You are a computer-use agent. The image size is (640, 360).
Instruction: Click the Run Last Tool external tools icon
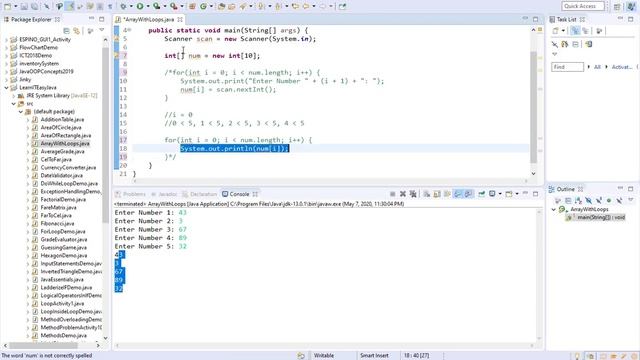point(173,6)
